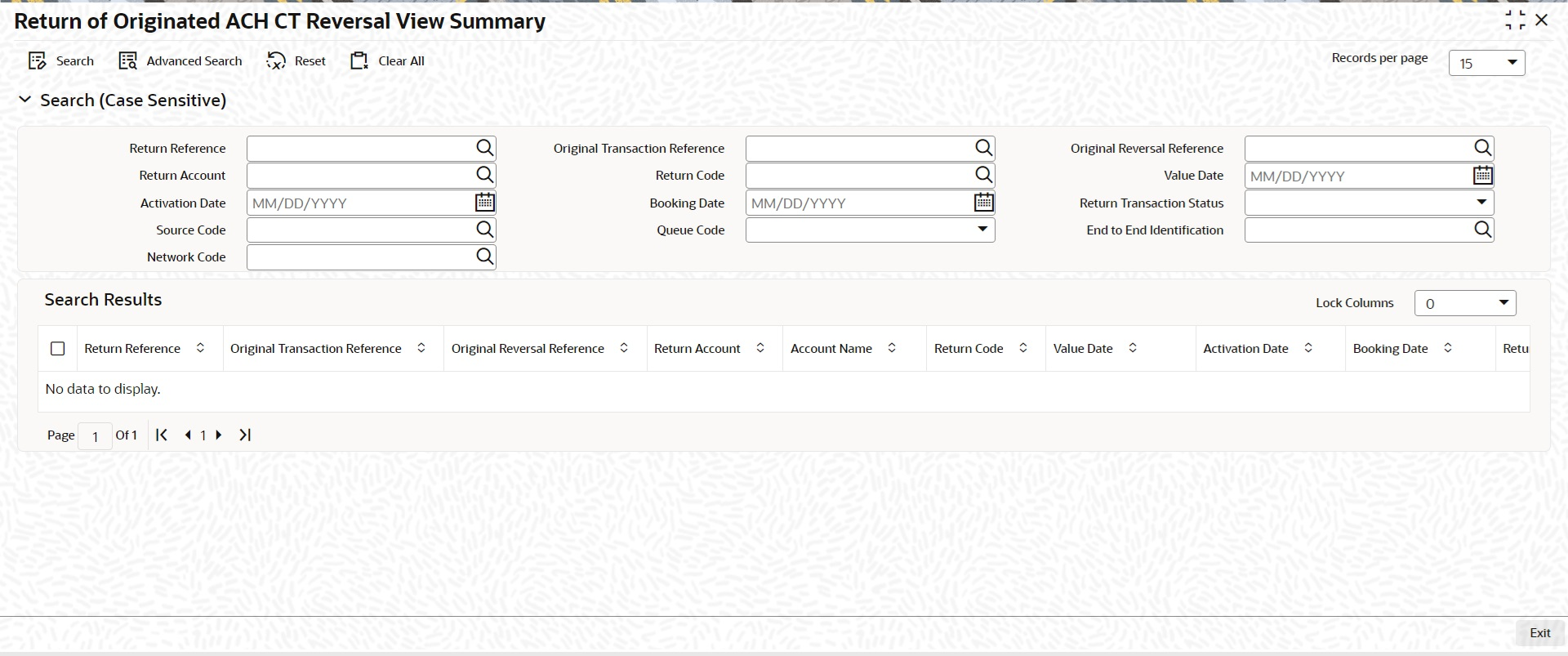The width and height of the screenshot is (1568, 656).
Task: Open lookup for Network Code field
Action: point(485,257)
